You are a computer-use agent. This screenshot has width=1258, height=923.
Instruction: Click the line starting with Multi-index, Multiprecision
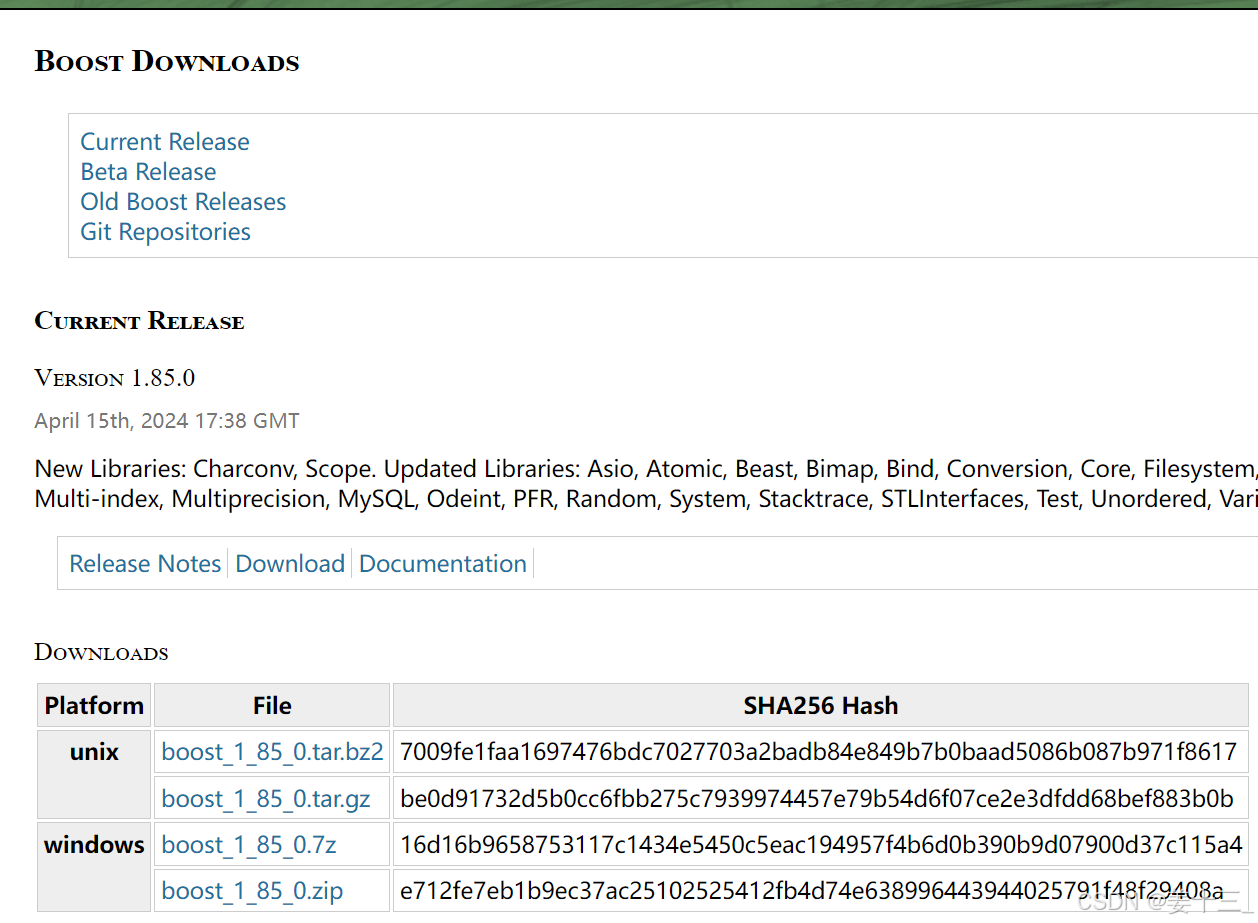click(x=646, y=499)
